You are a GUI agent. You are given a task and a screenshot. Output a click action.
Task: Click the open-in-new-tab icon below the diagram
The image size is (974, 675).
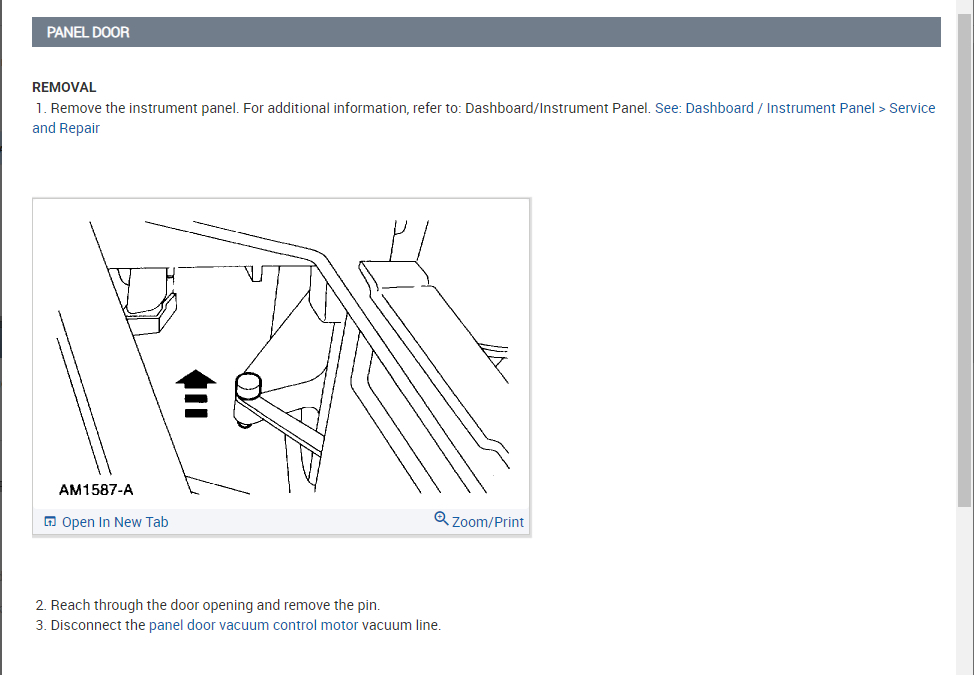point(50,522)
